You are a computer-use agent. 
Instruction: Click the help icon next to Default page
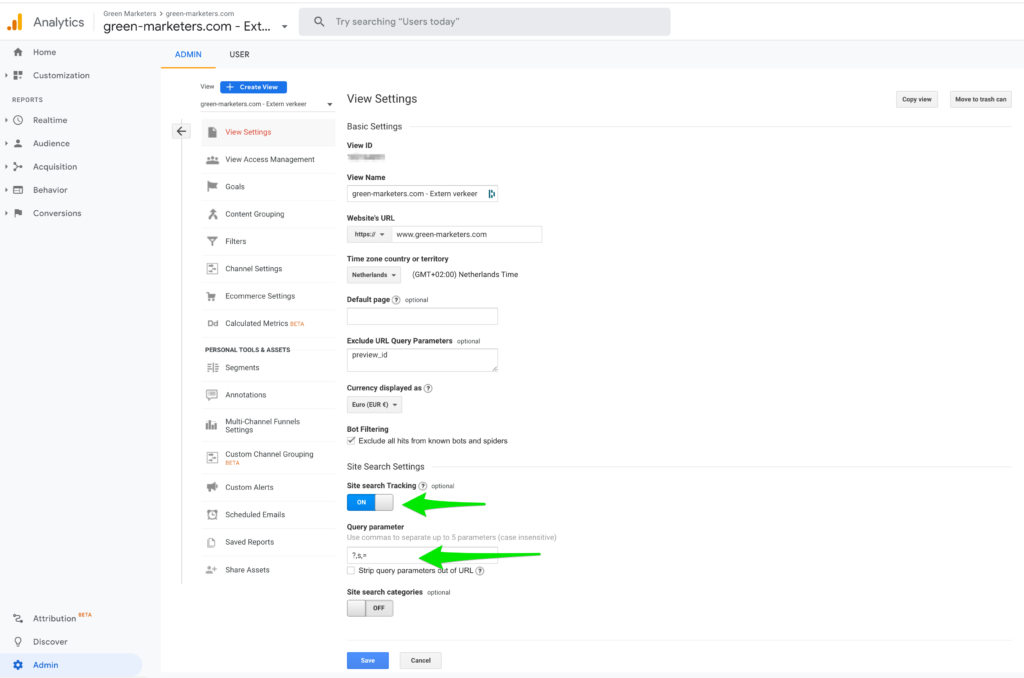(396, 299)
